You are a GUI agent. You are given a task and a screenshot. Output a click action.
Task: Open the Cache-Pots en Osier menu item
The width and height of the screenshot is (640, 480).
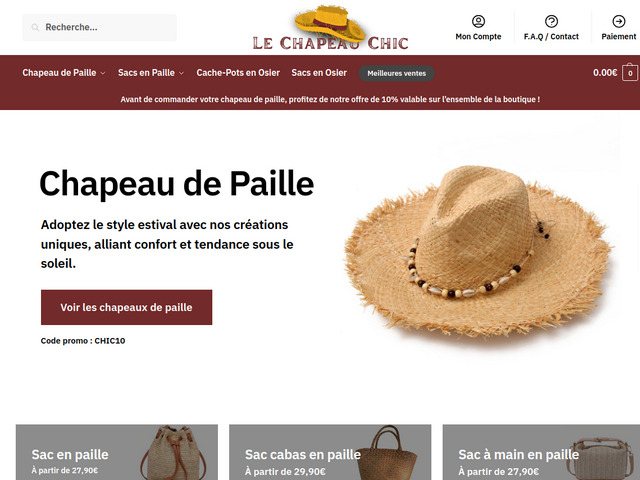click(x=238, y=73)
